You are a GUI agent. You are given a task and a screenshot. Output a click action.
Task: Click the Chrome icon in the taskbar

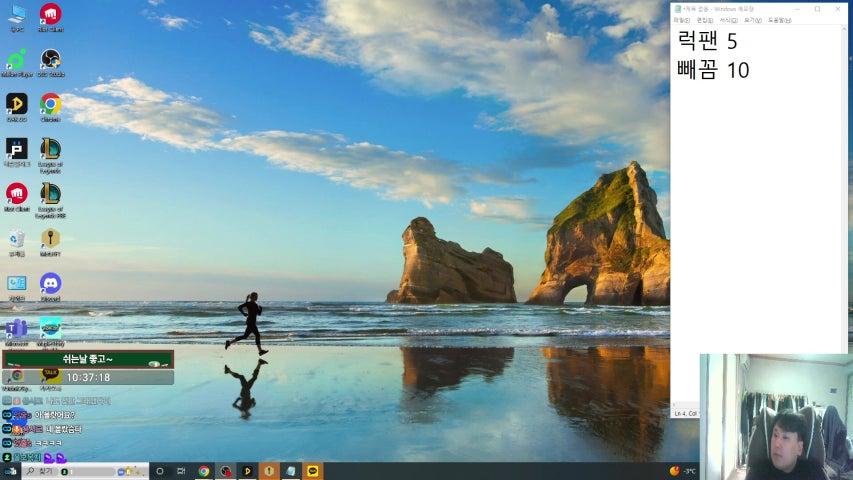[x=204, y=471]
